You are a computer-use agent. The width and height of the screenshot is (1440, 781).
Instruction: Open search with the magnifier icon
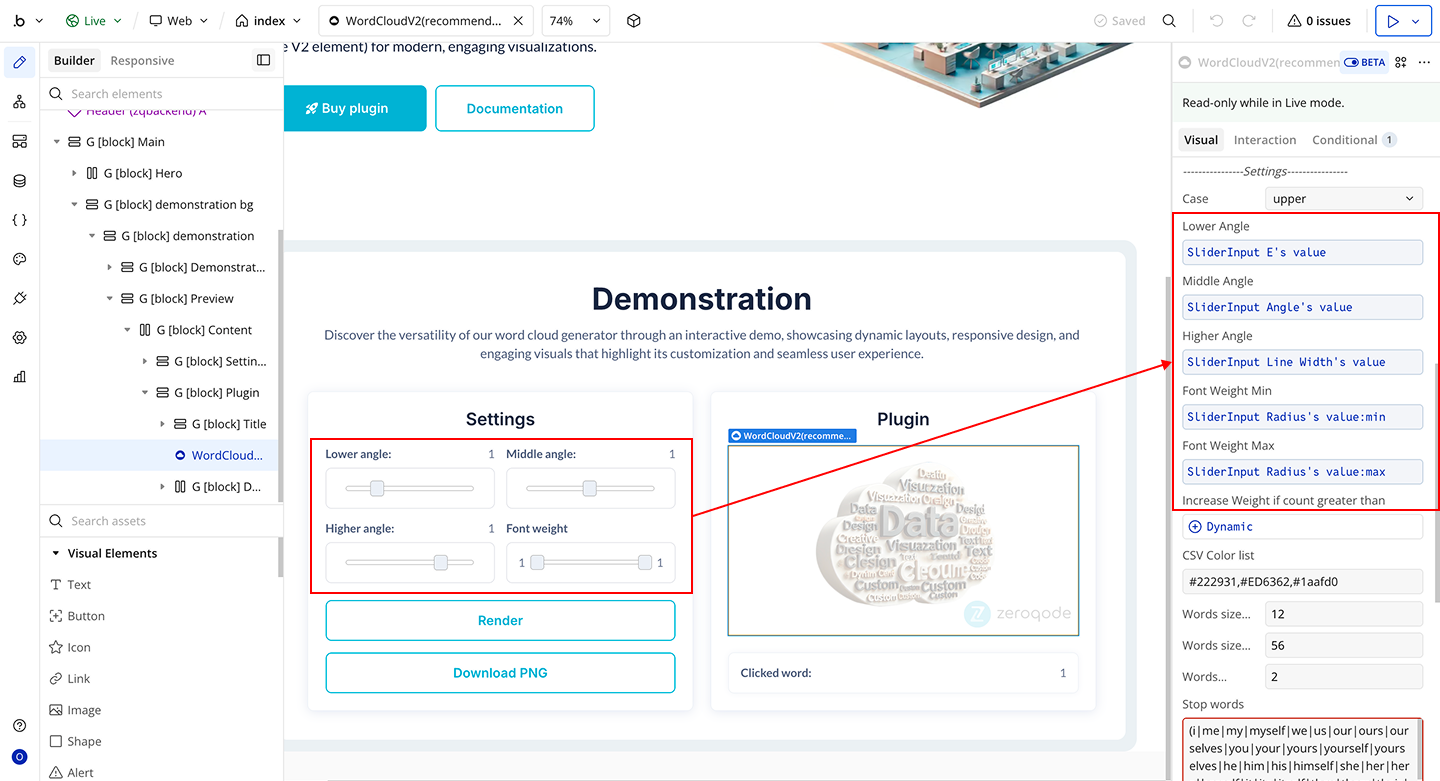click(1169, 21)
